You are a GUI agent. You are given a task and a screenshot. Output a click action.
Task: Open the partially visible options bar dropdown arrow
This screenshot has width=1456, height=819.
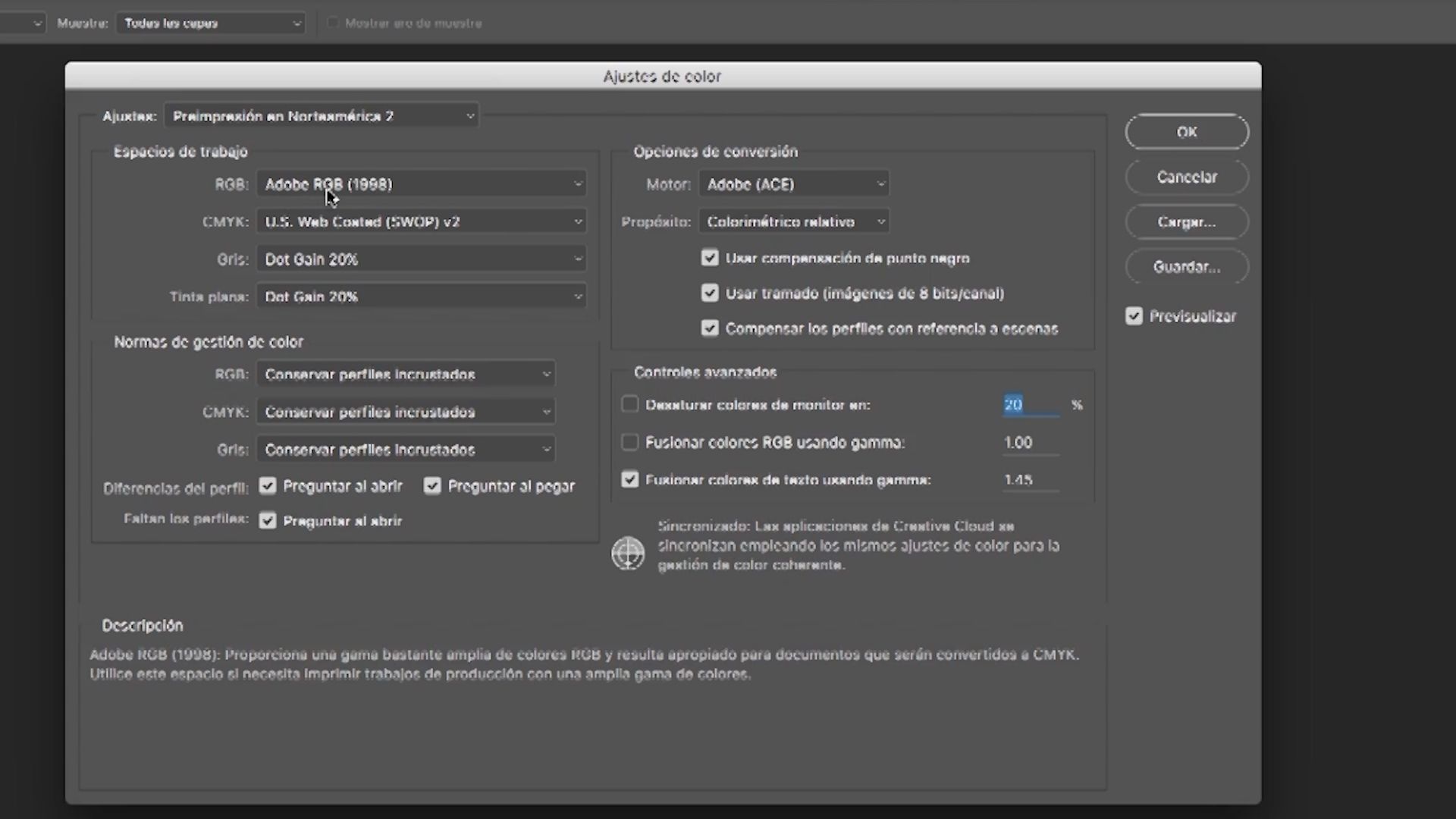(x=36, y=24)
